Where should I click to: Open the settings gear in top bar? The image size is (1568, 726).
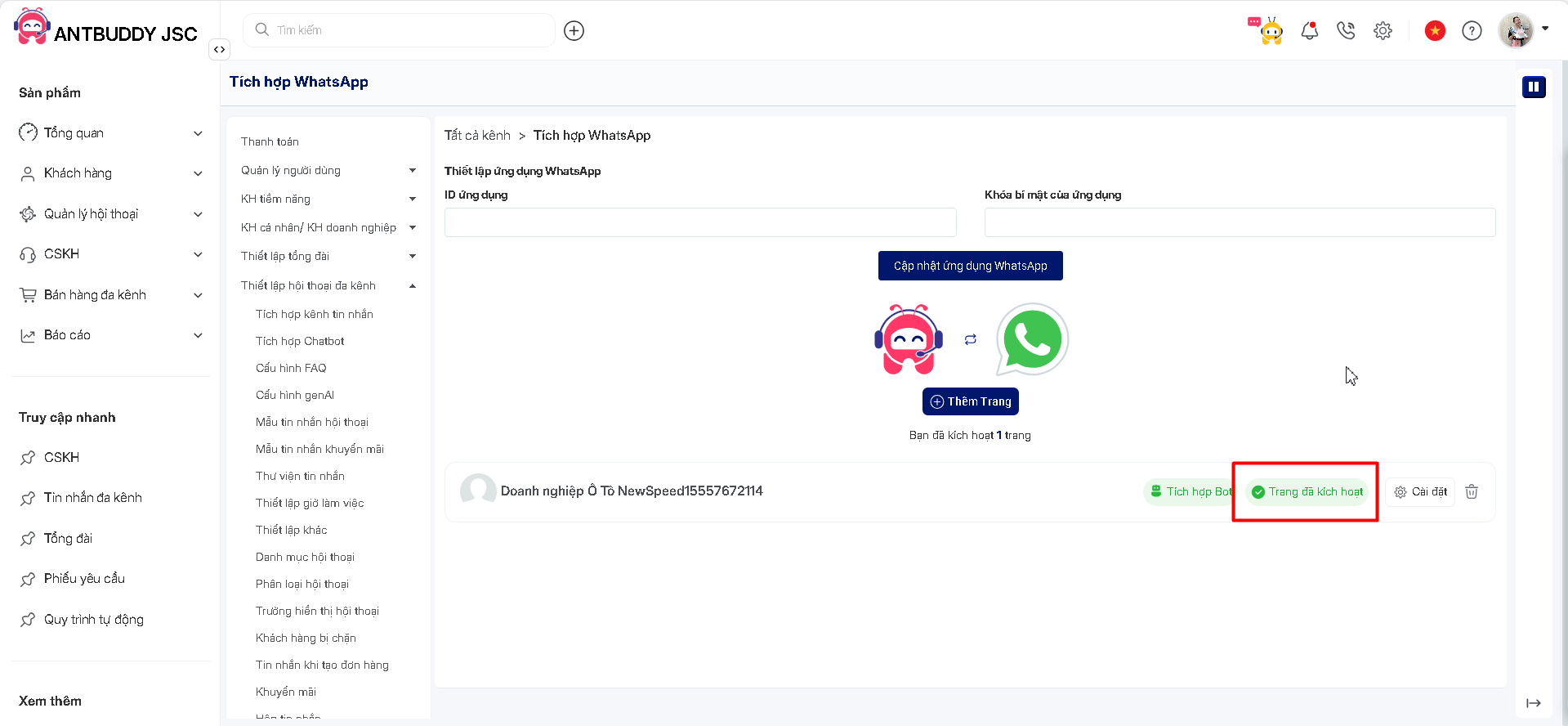[x=1383, y=30]
